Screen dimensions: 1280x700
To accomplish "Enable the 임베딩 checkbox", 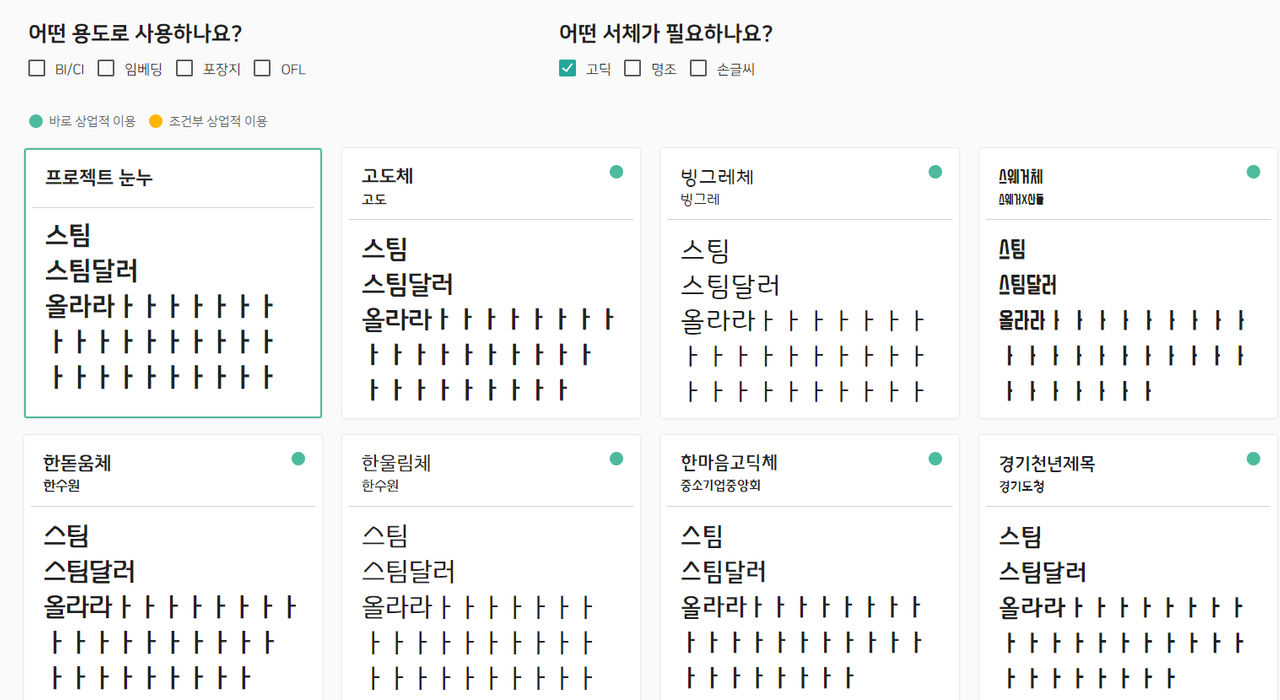I will coord(106,68).
